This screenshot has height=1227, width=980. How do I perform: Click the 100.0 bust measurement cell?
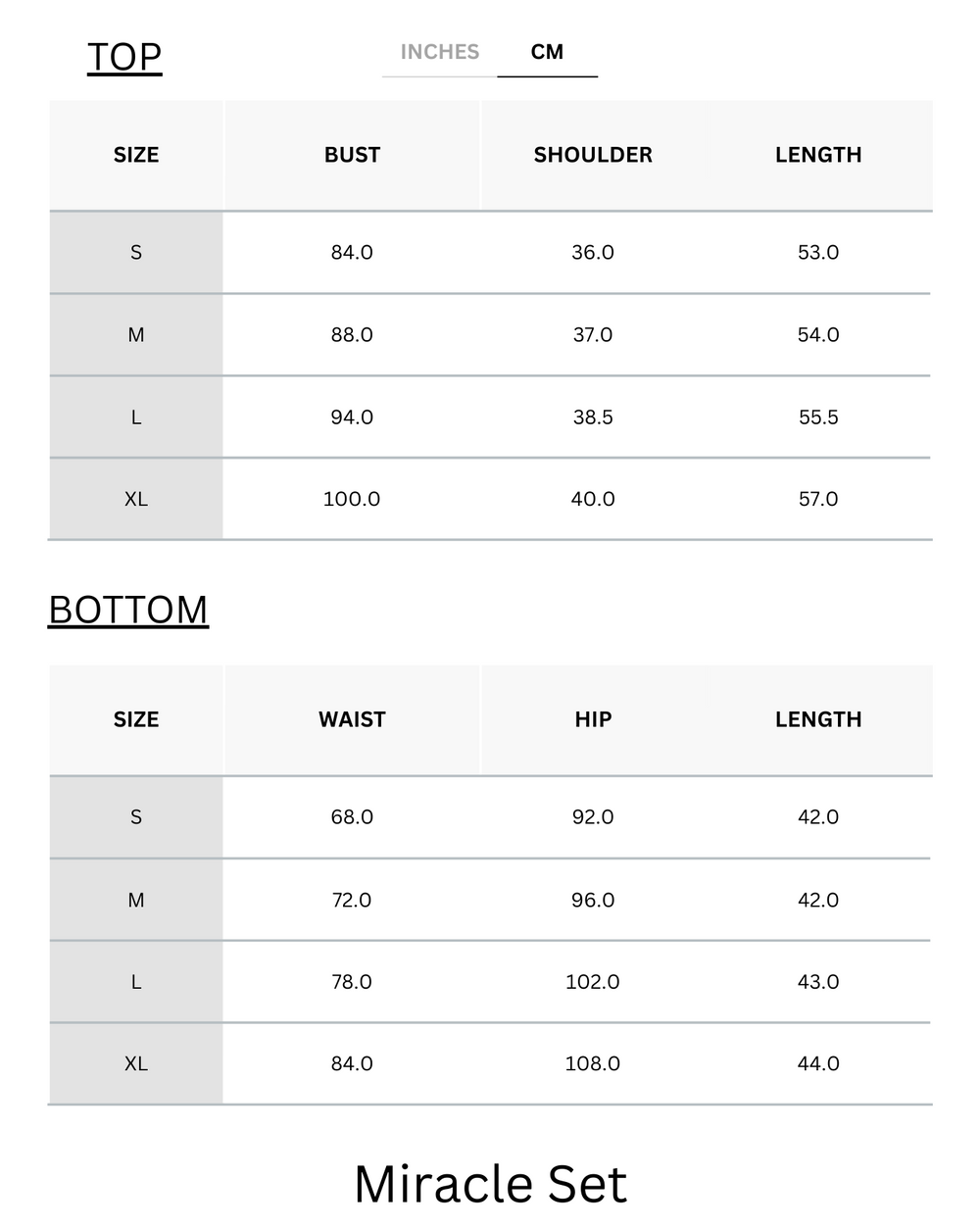352,500
